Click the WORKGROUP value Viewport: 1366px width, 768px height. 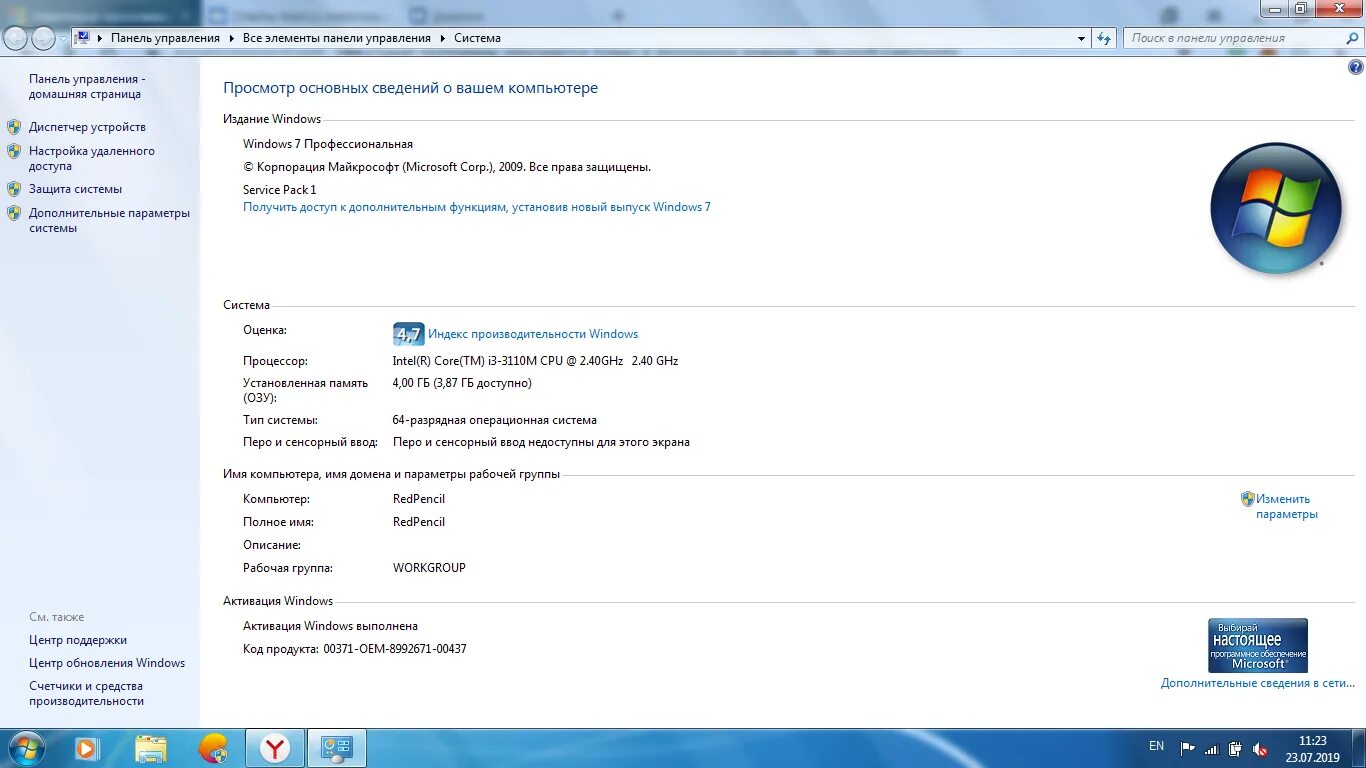(x=429, y=568)
